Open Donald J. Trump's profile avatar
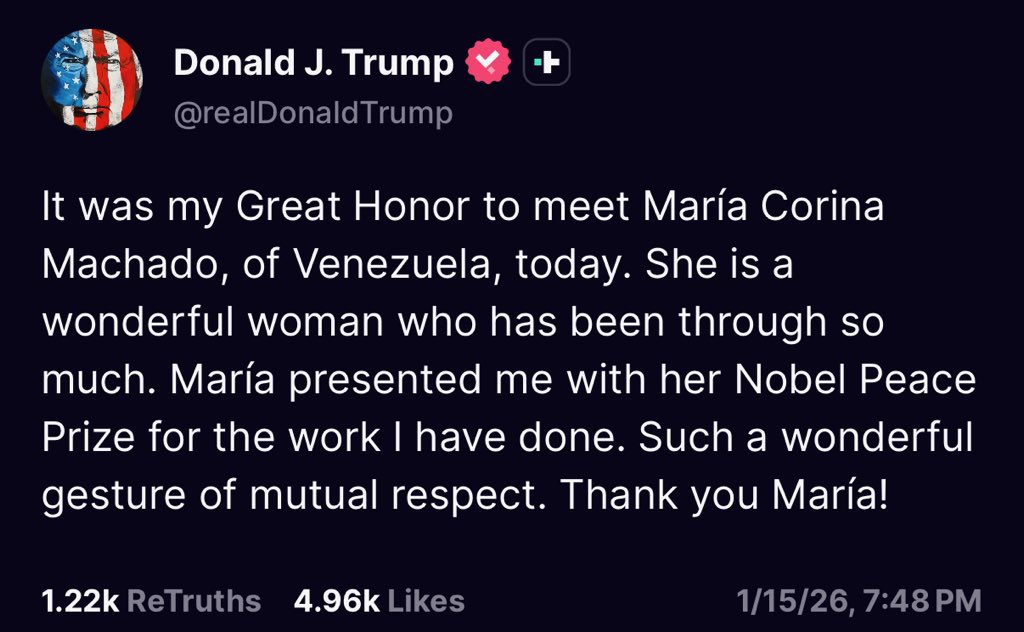Viewport: 1024px width, 632px height. coord(91,80)
